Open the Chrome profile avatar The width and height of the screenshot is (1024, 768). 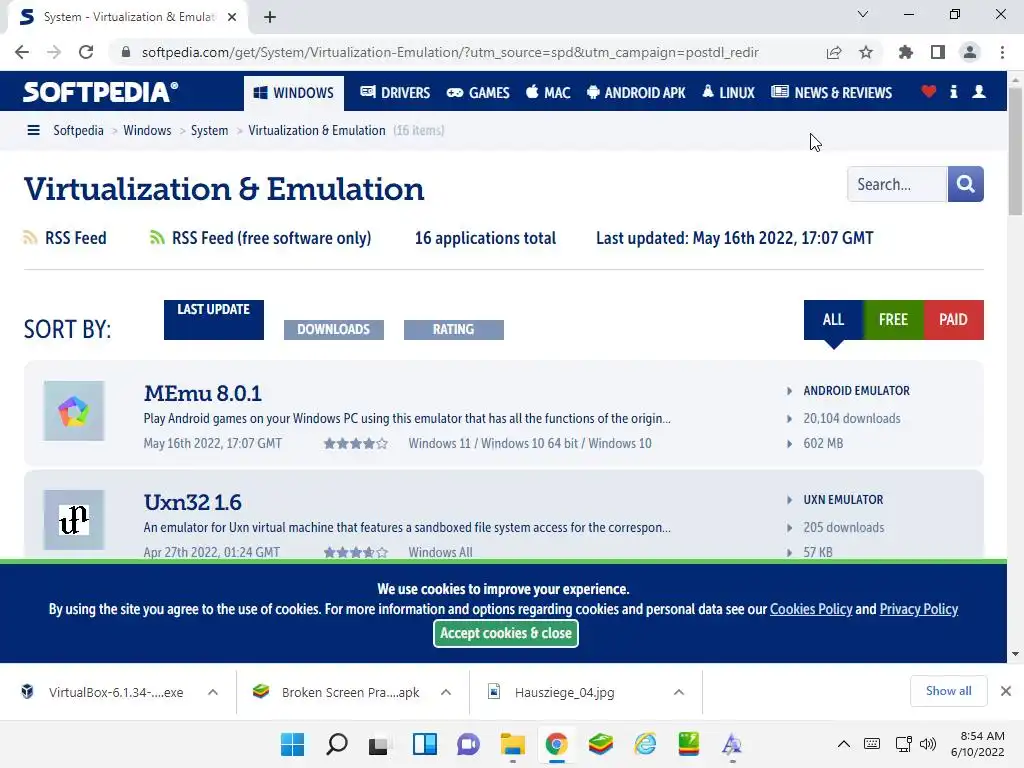(x=970, y=52)
